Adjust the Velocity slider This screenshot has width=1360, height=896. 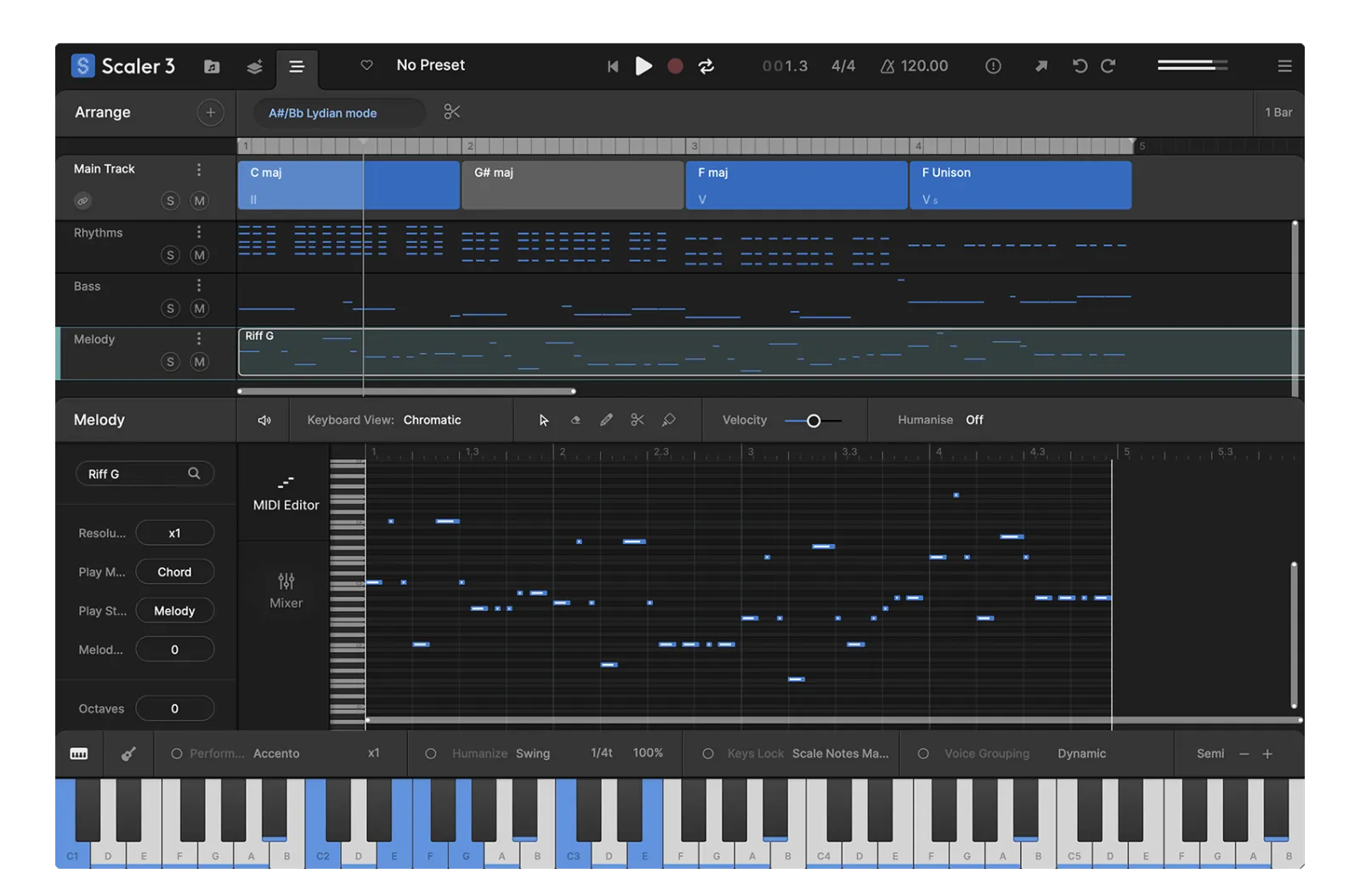pyautogui.click(x=813, y=421)
